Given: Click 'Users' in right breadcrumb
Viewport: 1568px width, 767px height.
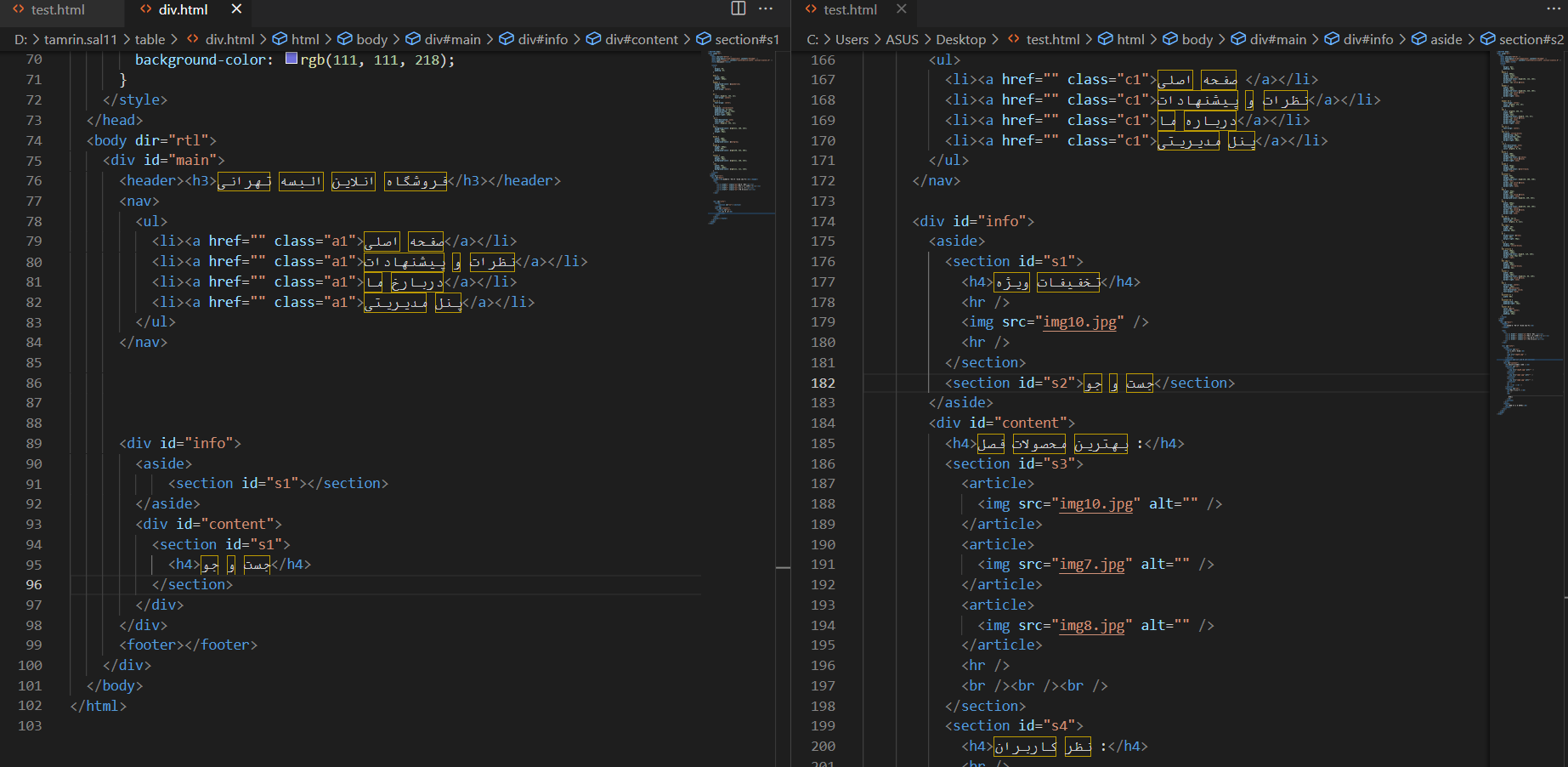Looking at the screenshot, I should click(852, 39).
